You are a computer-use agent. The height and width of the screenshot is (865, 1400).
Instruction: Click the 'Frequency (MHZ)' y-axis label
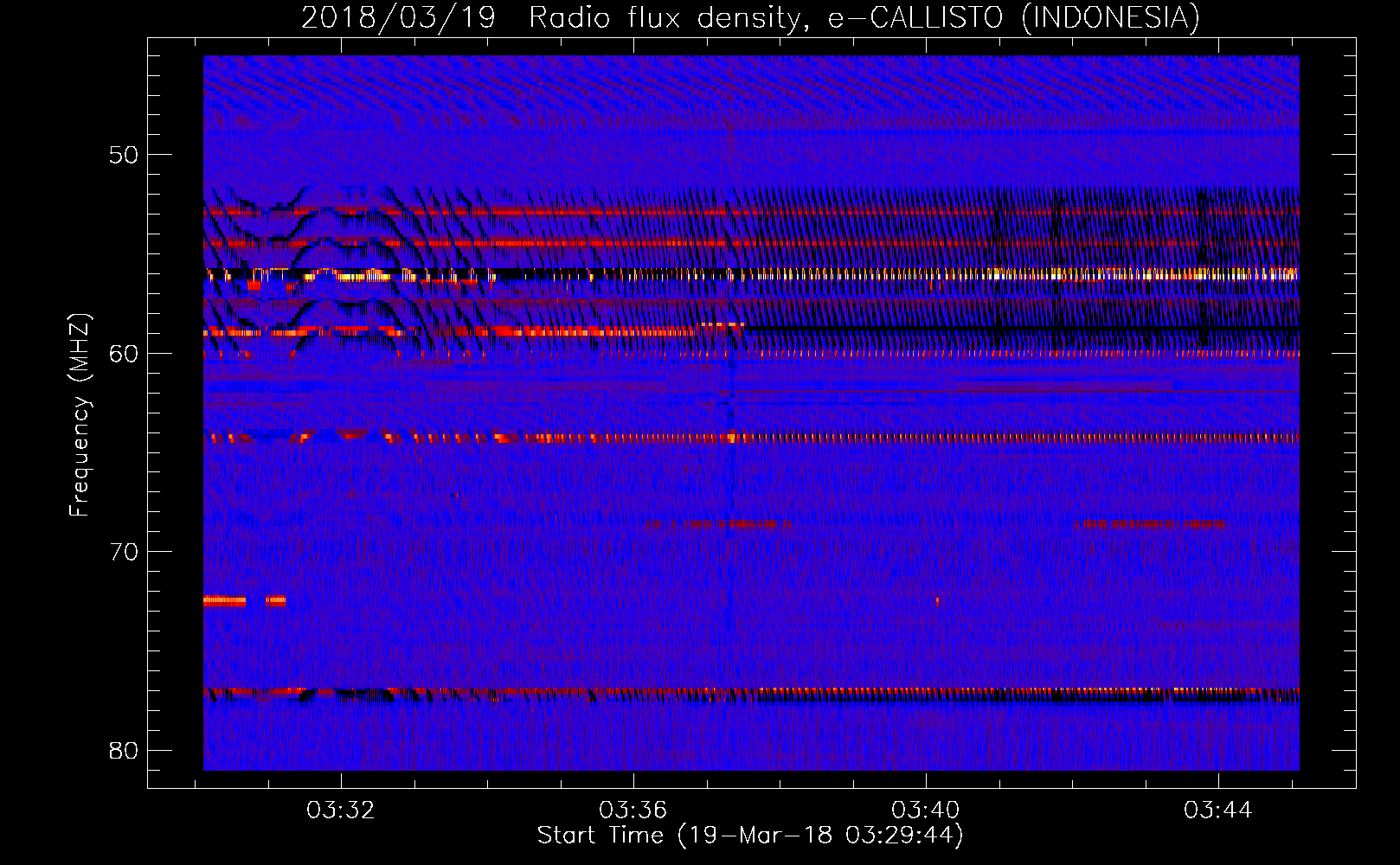coord(80,415)
